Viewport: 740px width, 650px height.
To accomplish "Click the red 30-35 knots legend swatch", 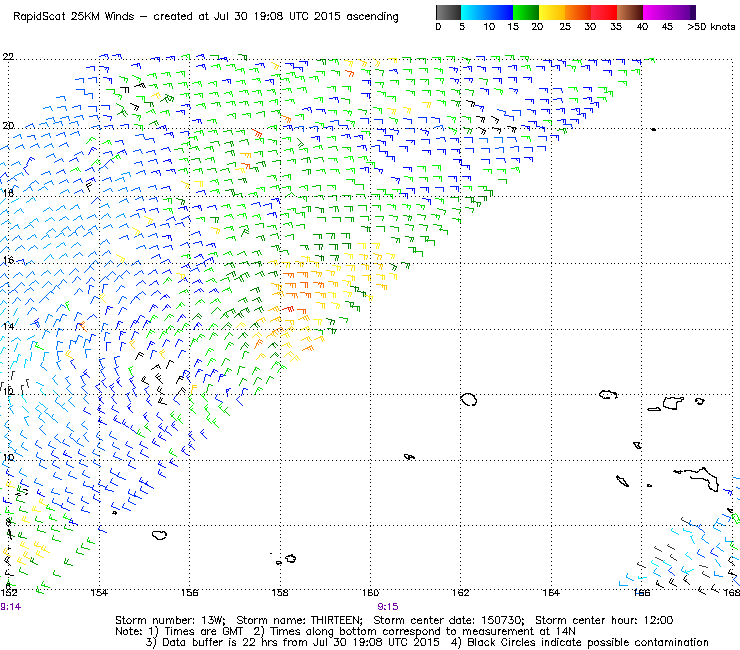I will pyautogui.click(x=604, y=12).
